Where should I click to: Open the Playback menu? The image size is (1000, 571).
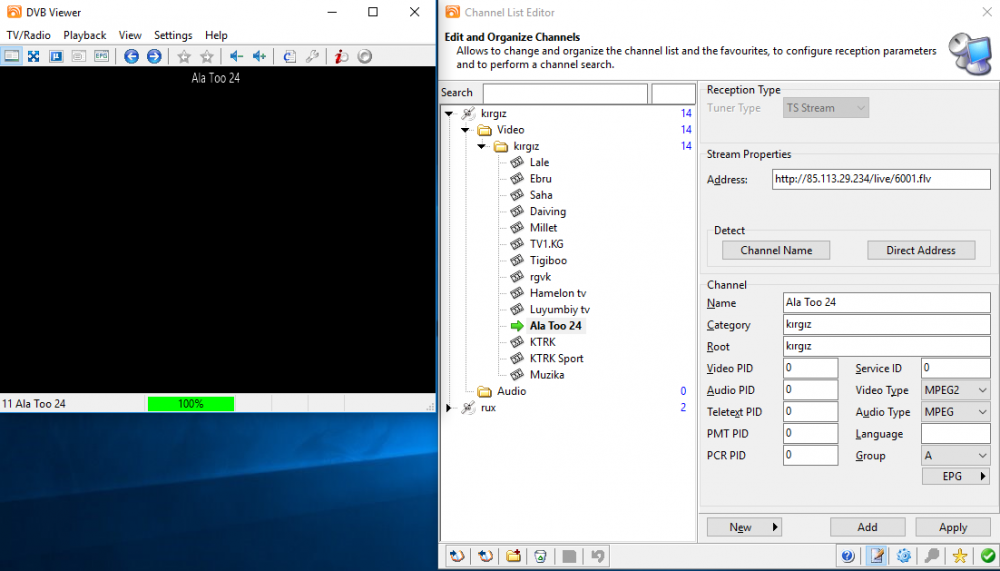pos(85,35)
